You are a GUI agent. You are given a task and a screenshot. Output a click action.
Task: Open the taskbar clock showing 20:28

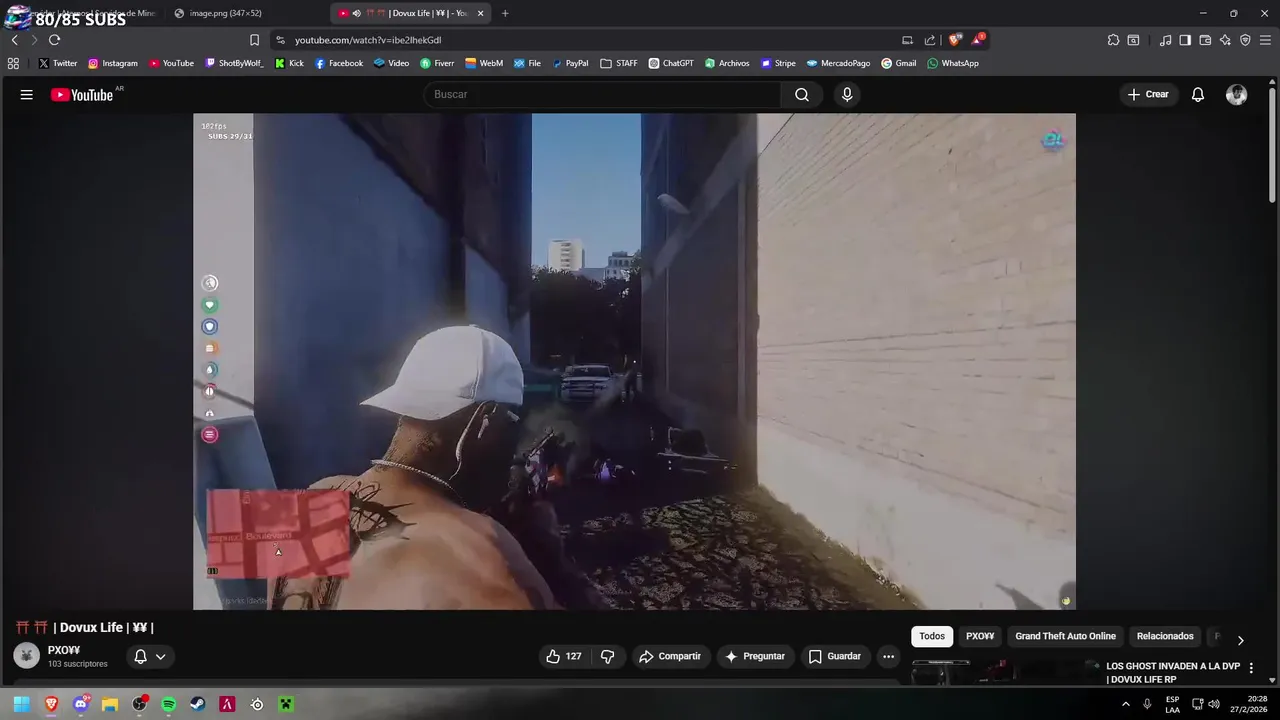1248,704
